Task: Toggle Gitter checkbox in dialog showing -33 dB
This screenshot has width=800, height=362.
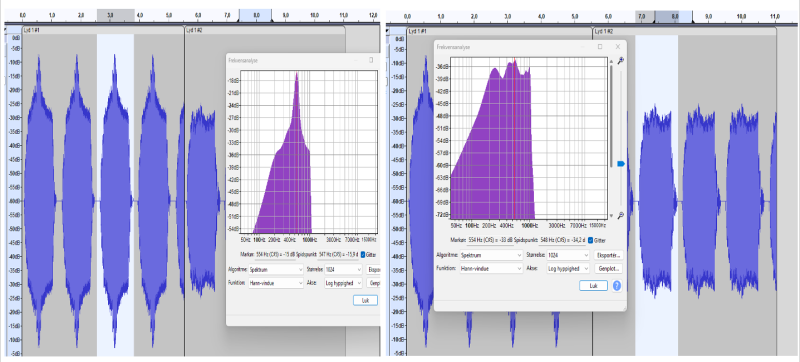Action: pos(590,240)
